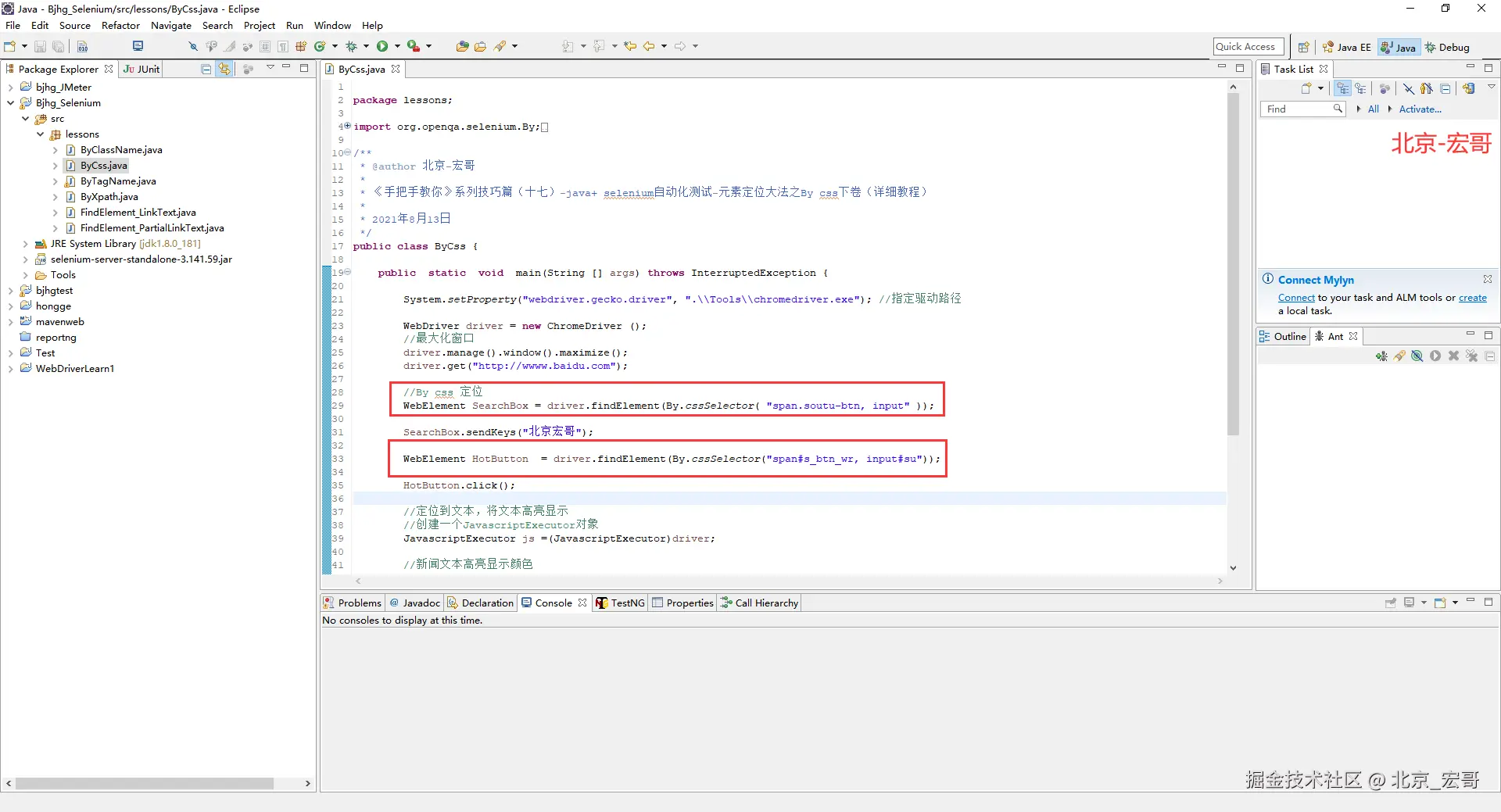Switch to the JUnit tab
The height and width of the screenshot is (812, 1501).
[x=142, y=69]
